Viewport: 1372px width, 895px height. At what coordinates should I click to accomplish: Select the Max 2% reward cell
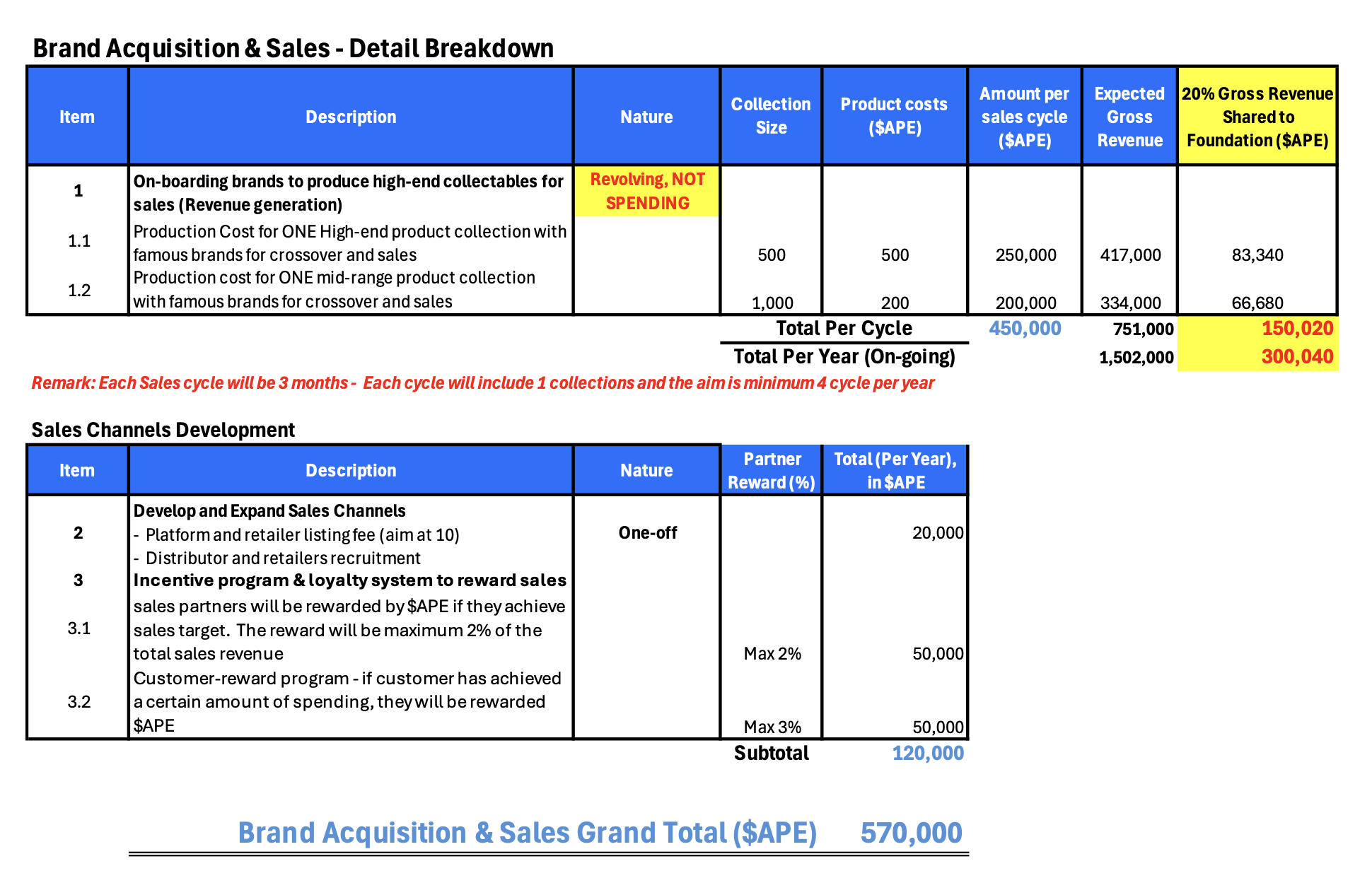[772, 653]
